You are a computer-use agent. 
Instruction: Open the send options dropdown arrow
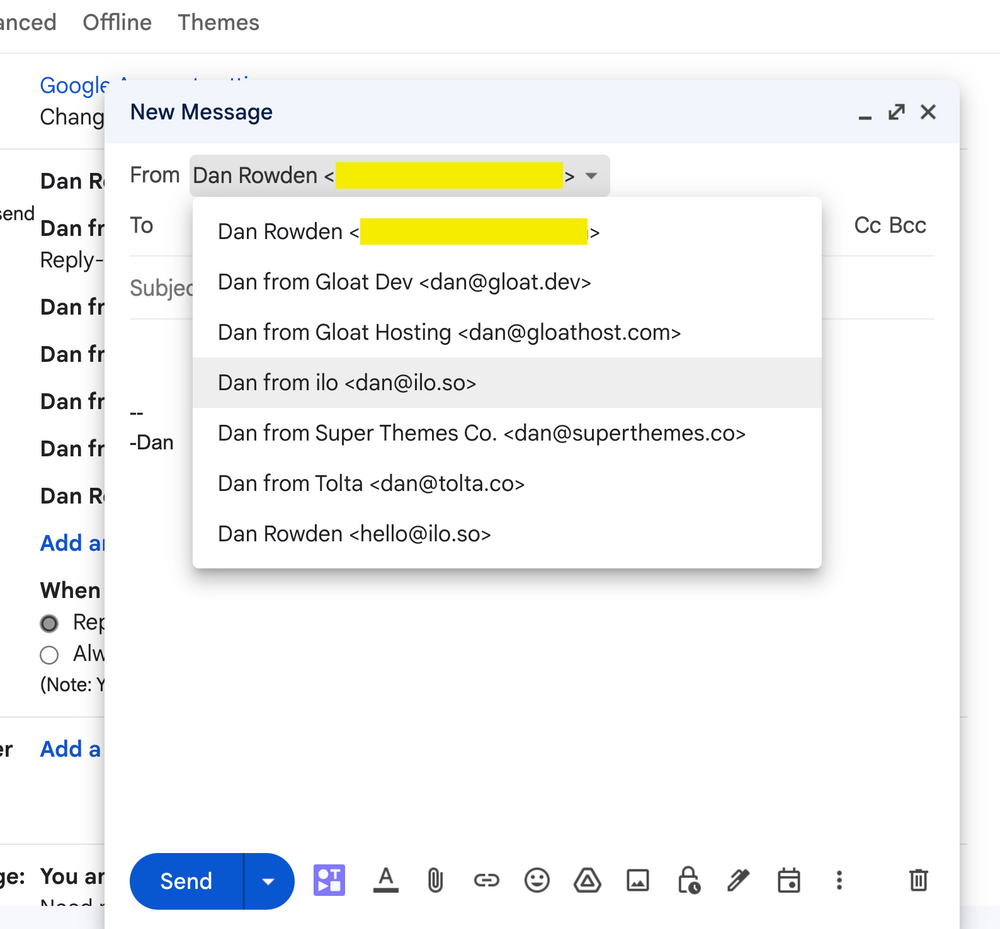(x=267, y=880)
